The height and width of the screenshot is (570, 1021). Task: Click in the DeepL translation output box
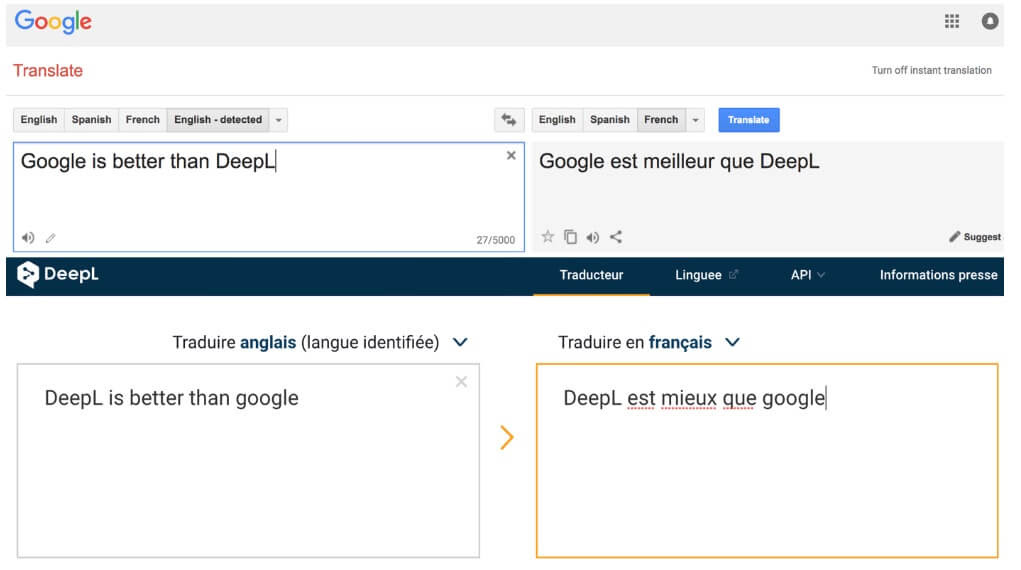tap(767, 461)
